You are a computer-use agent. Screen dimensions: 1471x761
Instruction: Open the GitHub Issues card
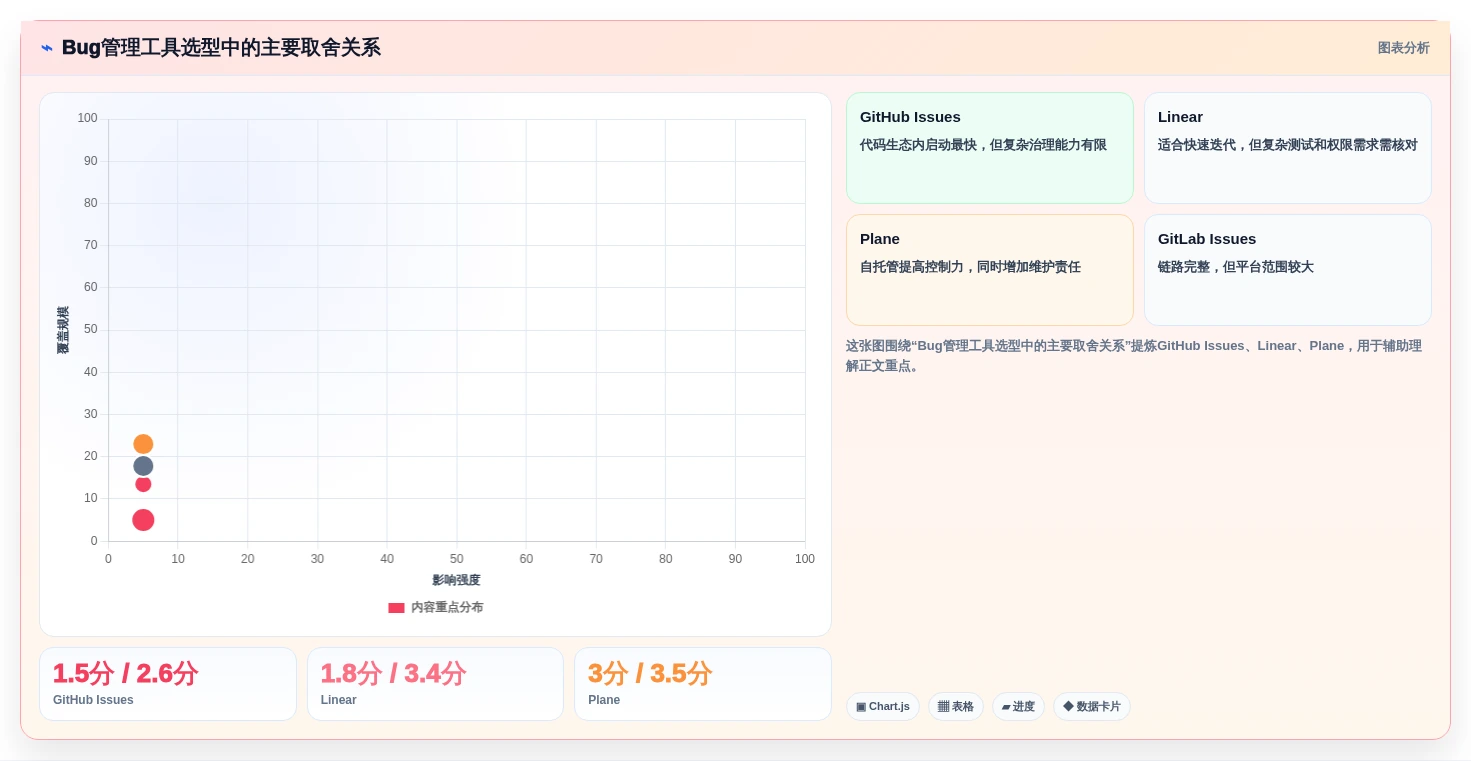[x=989, y=148]
